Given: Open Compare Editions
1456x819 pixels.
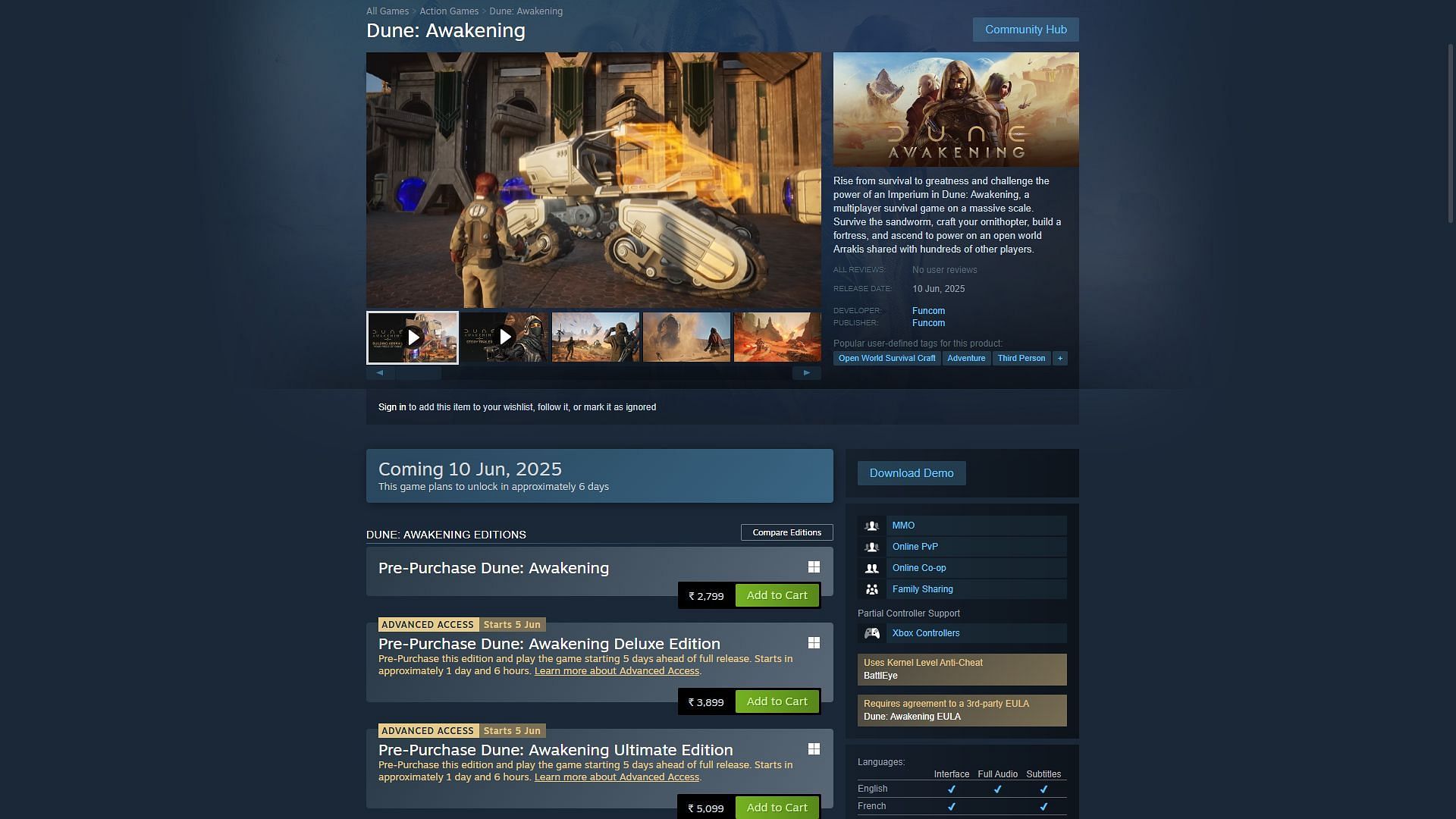Looking at the screenshot, I should [x=786, y=532].
